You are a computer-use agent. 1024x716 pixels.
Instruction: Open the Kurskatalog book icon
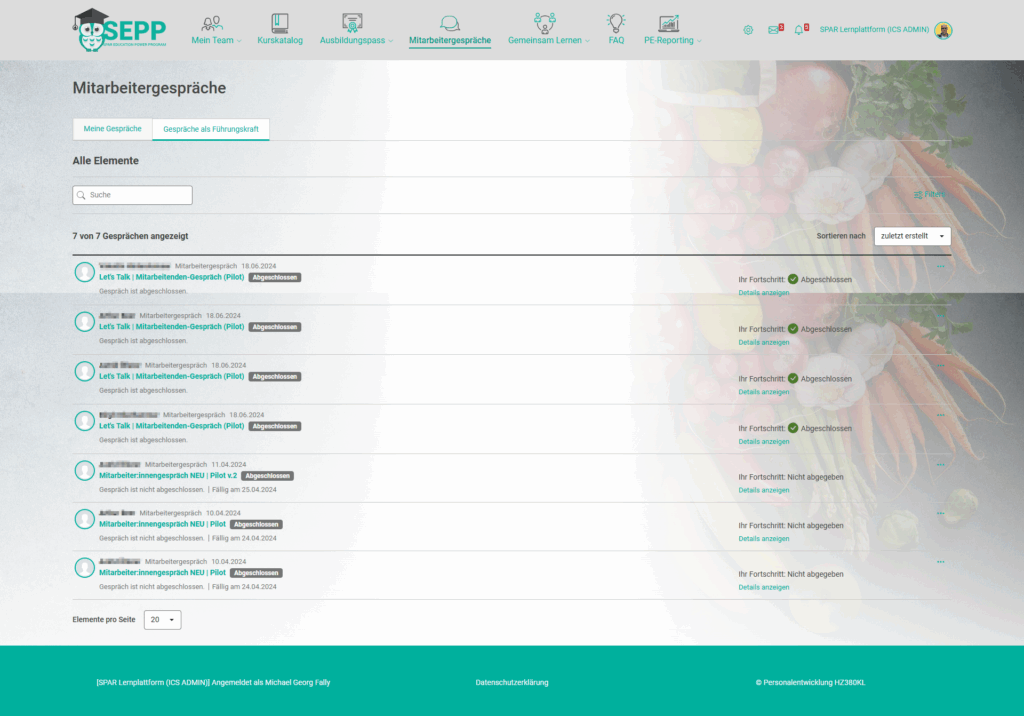pos(280,22)
